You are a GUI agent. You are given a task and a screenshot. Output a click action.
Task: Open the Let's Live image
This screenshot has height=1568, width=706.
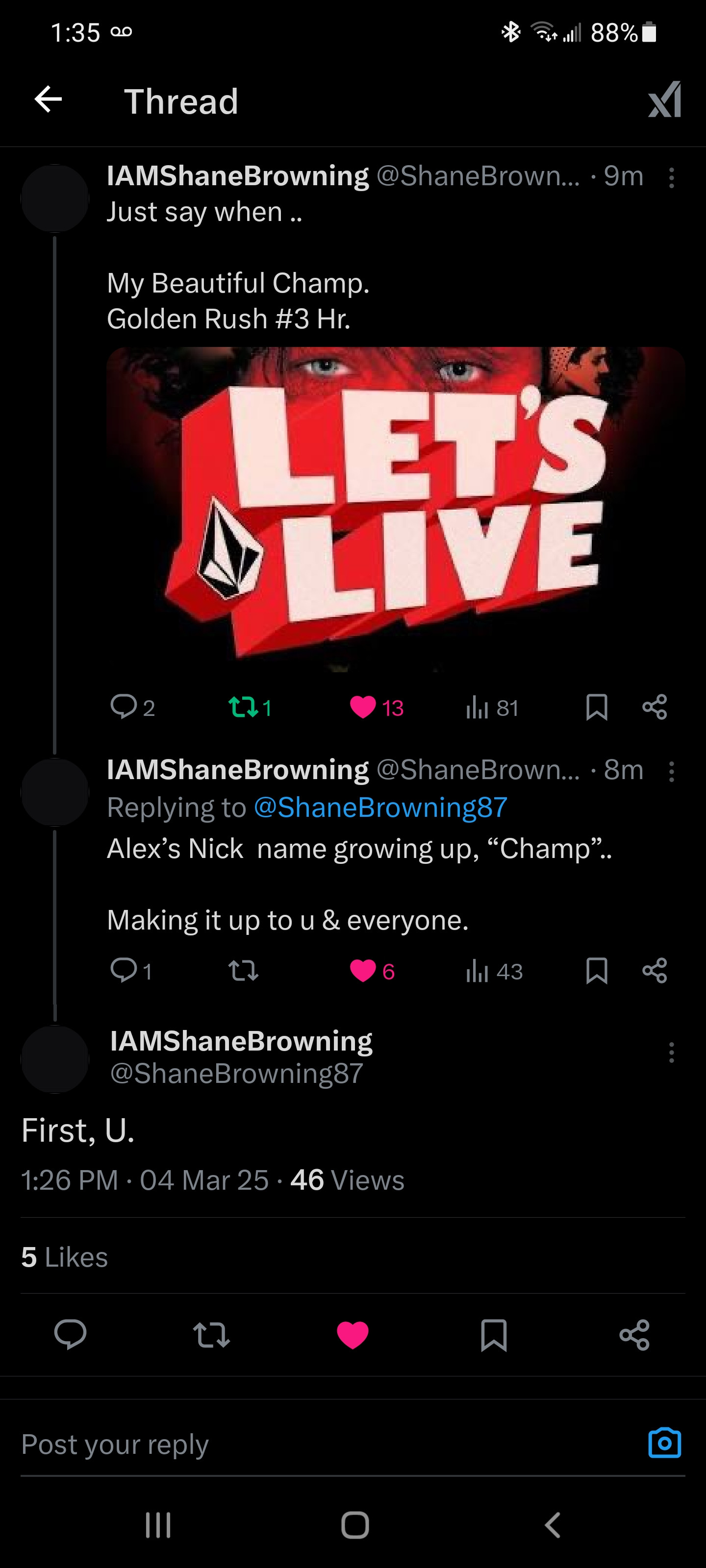(x=396, y=508)
